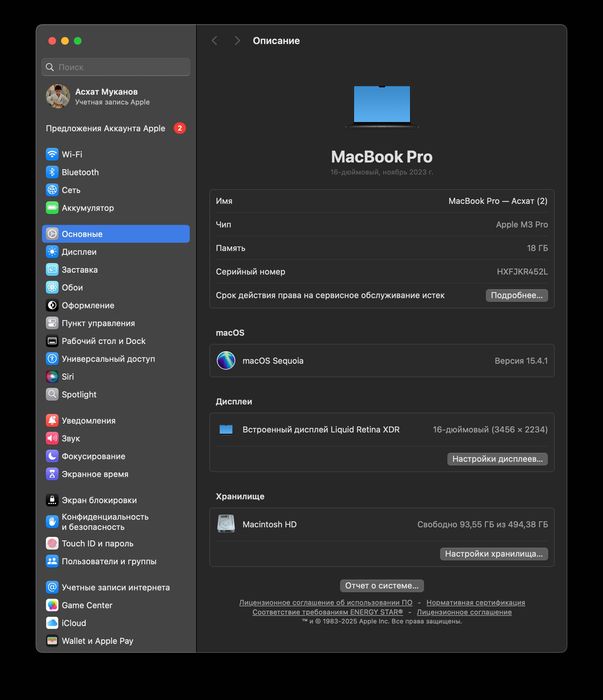Click the Touch ID и пароль fingerprint icon
This screenshot has height=700, width=603.
[52, 543]
